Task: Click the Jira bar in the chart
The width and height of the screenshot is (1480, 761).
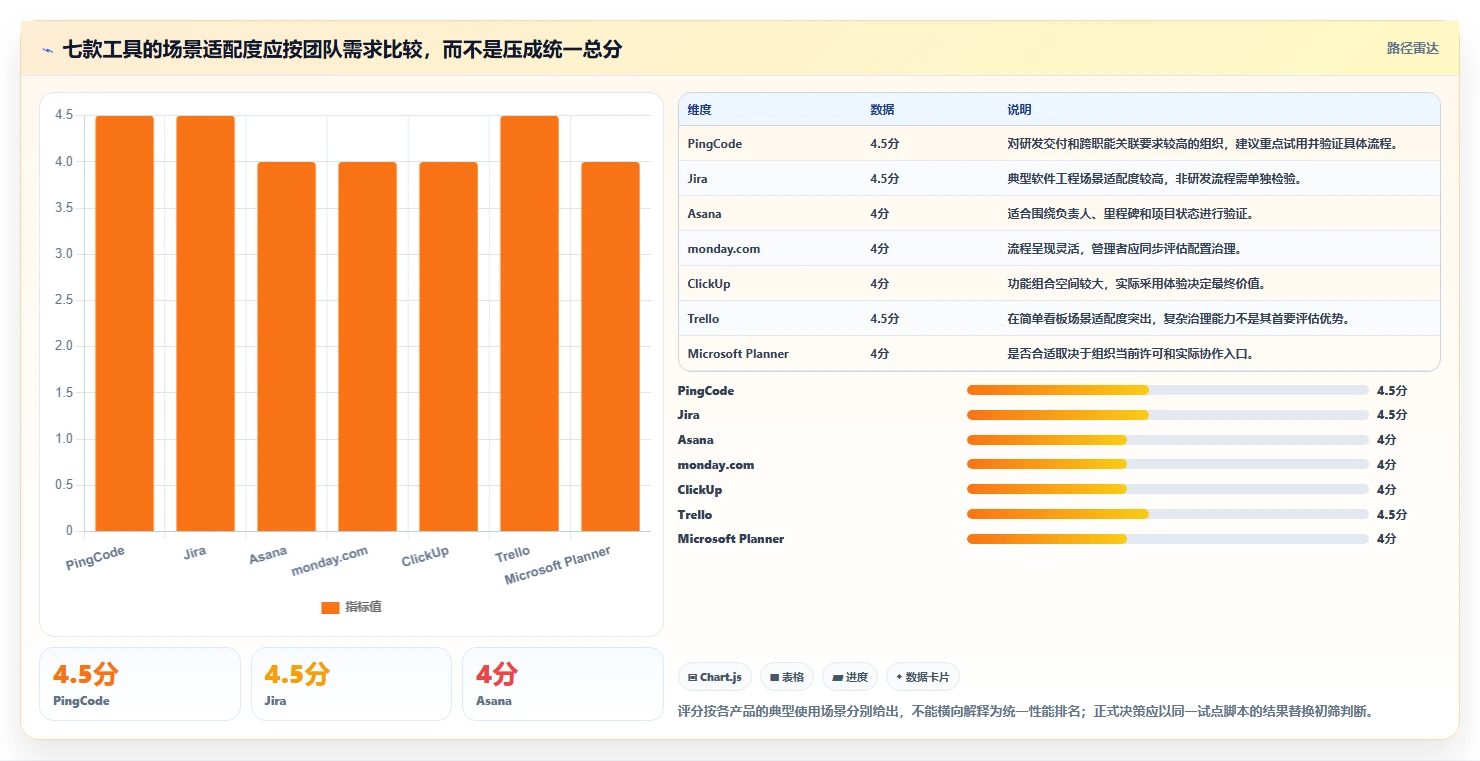Action: (x=205, y=323)
